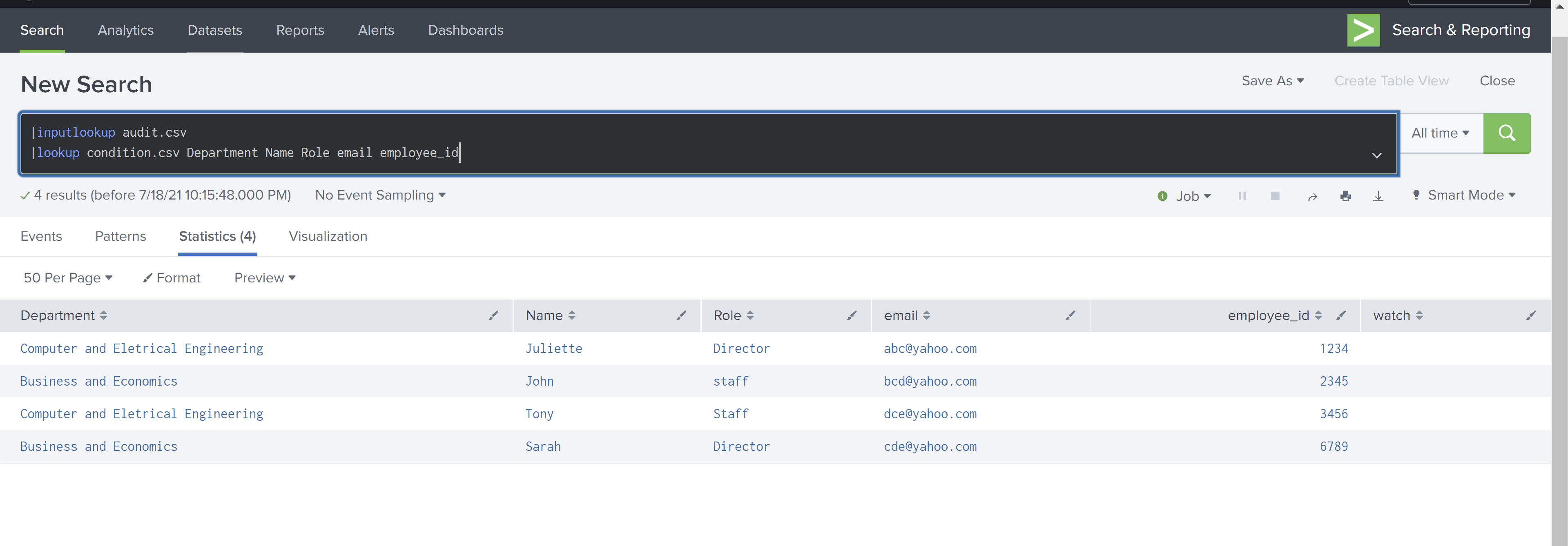Image resolution: width=1568 pixels, height=546 pixels.
Task: Export the search results
Action: [1378, 196]
